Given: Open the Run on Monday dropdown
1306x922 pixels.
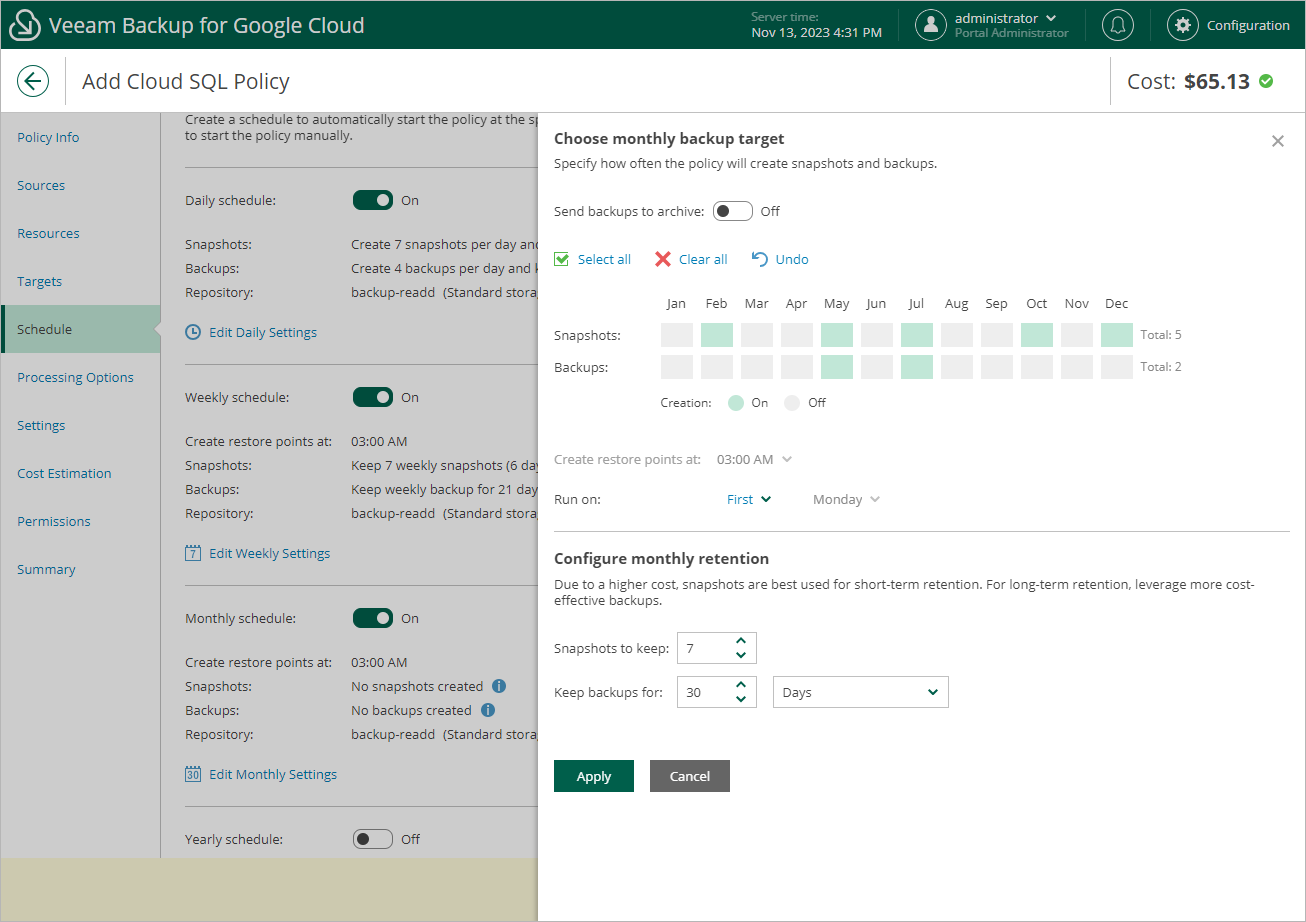Looking at the screenshot, I should coord(846,499).
